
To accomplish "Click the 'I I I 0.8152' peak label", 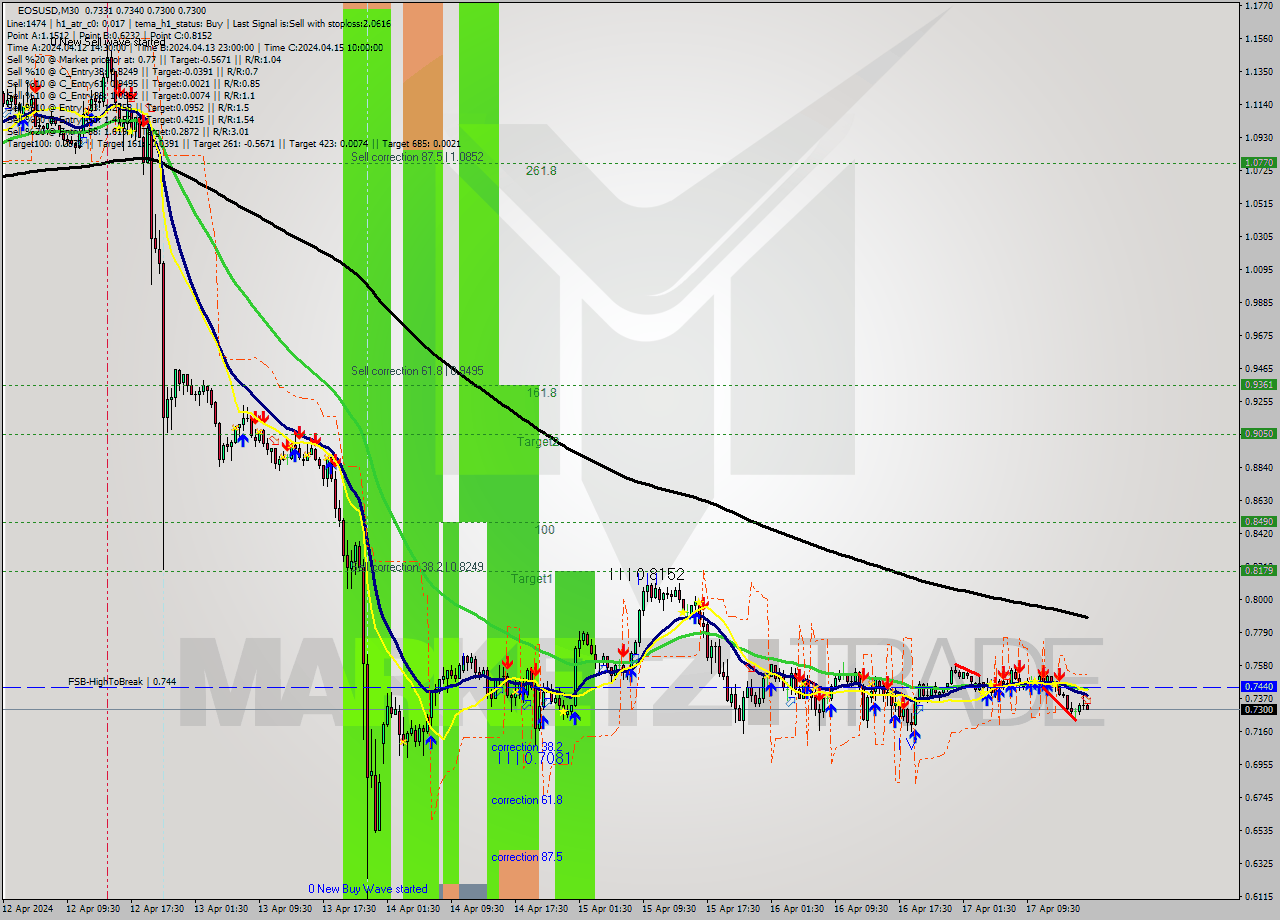I will pos(648,574).
